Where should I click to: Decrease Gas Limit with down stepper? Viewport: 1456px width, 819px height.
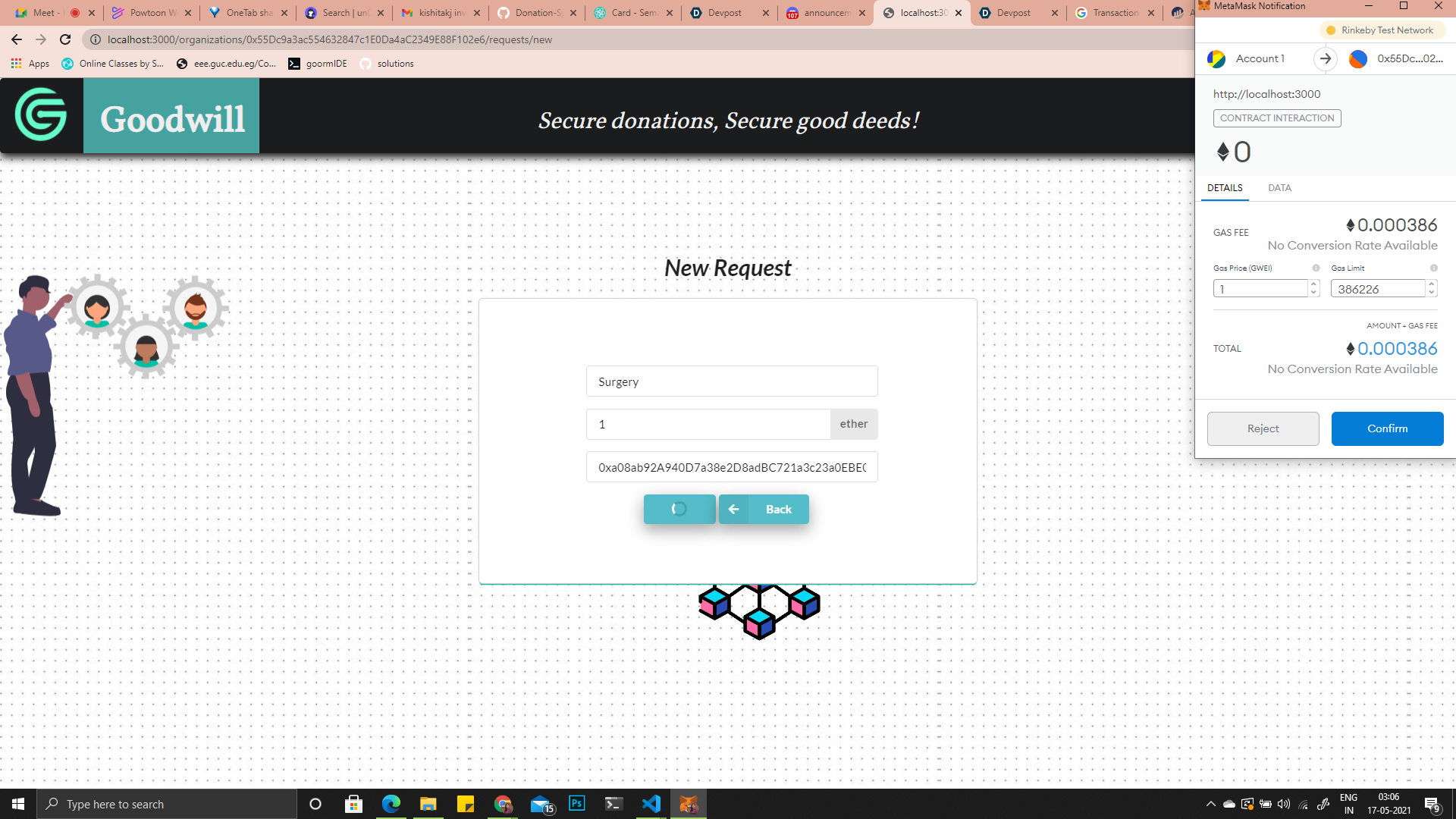coord(1432,293)
